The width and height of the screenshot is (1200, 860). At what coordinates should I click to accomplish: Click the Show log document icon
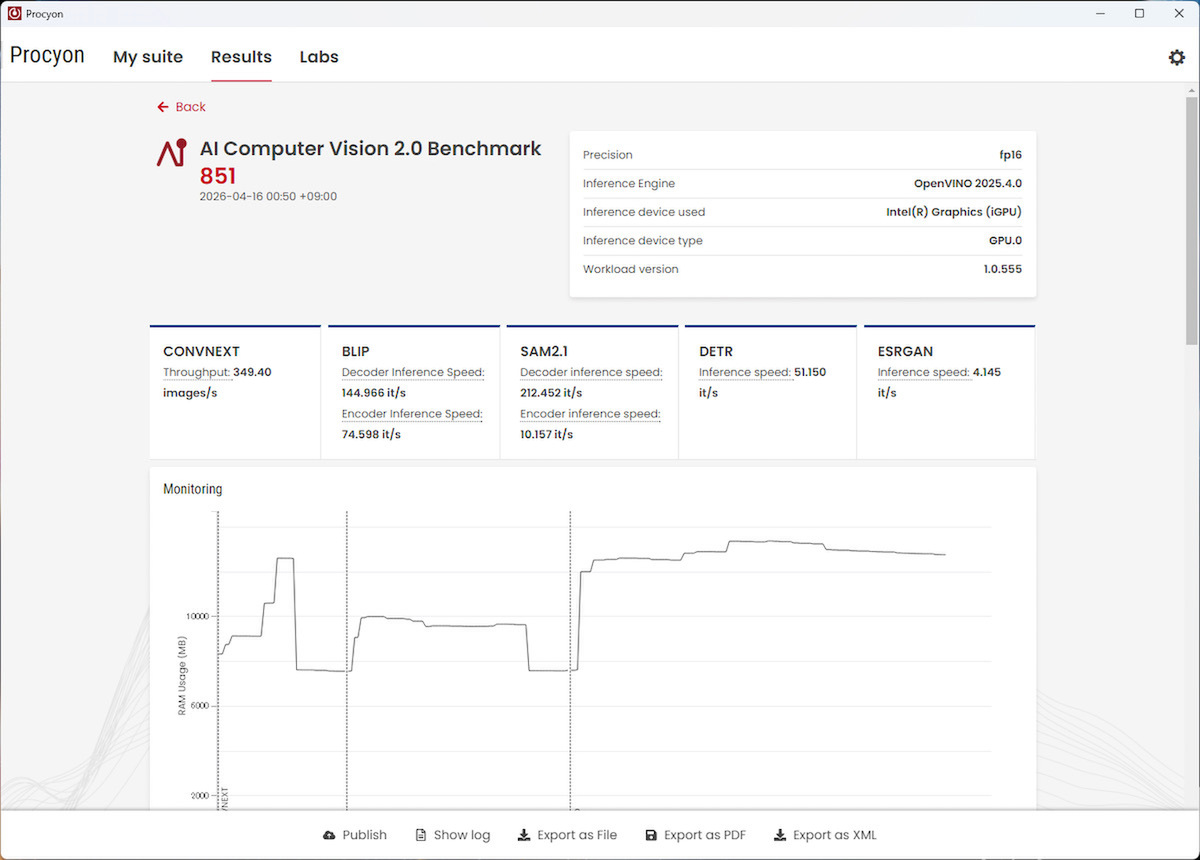(x=421, y=835)
